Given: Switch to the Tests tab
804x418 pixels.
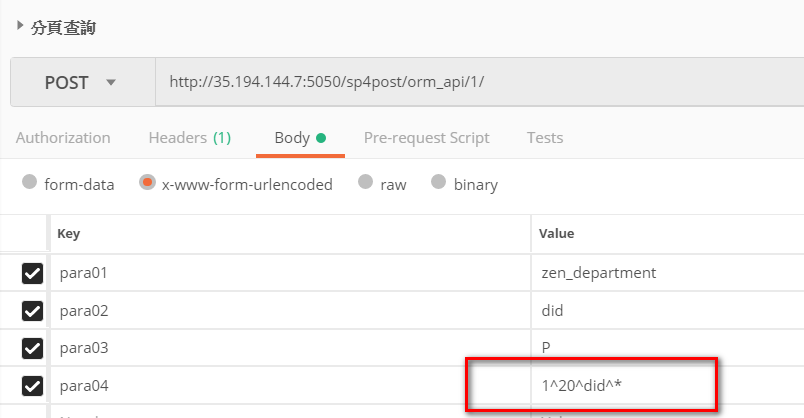Looking at the screenshot, I should [x=545, y=138].
